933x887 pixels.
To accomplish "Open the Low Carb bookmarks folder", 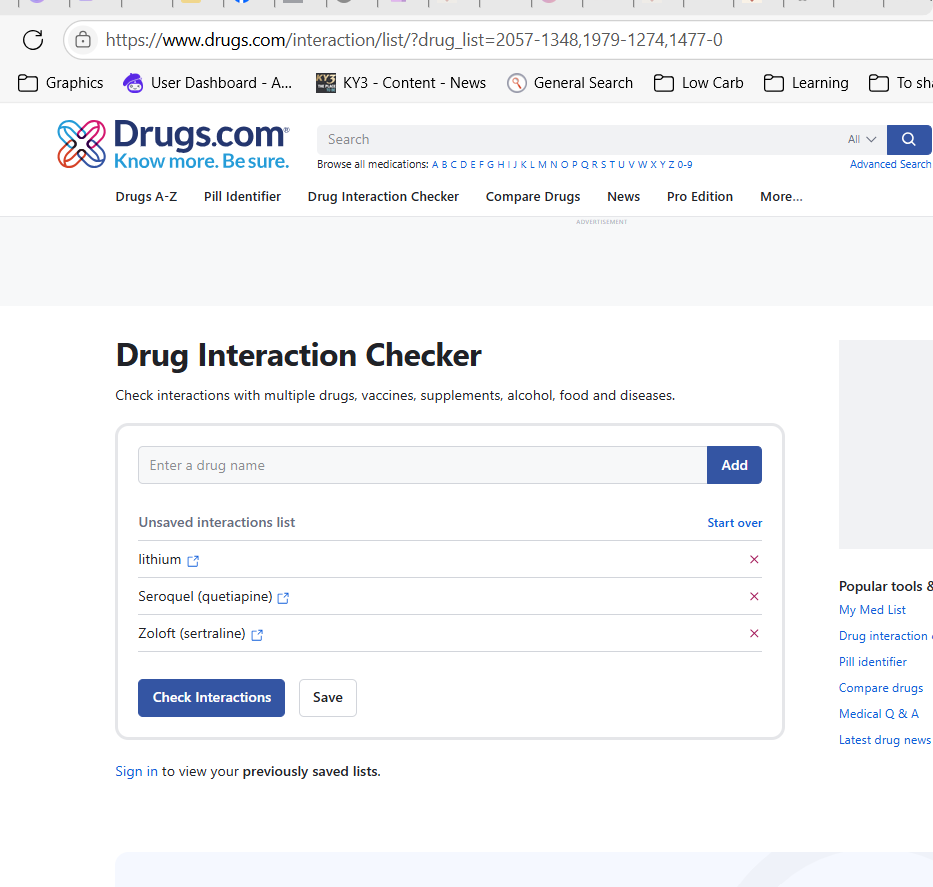I will [699, 83].
